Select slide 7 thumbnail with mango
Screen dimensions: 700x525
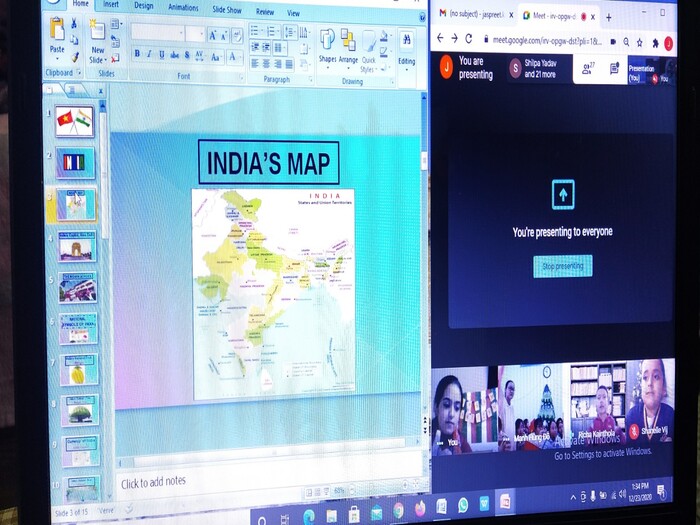[x=79, y=370]
